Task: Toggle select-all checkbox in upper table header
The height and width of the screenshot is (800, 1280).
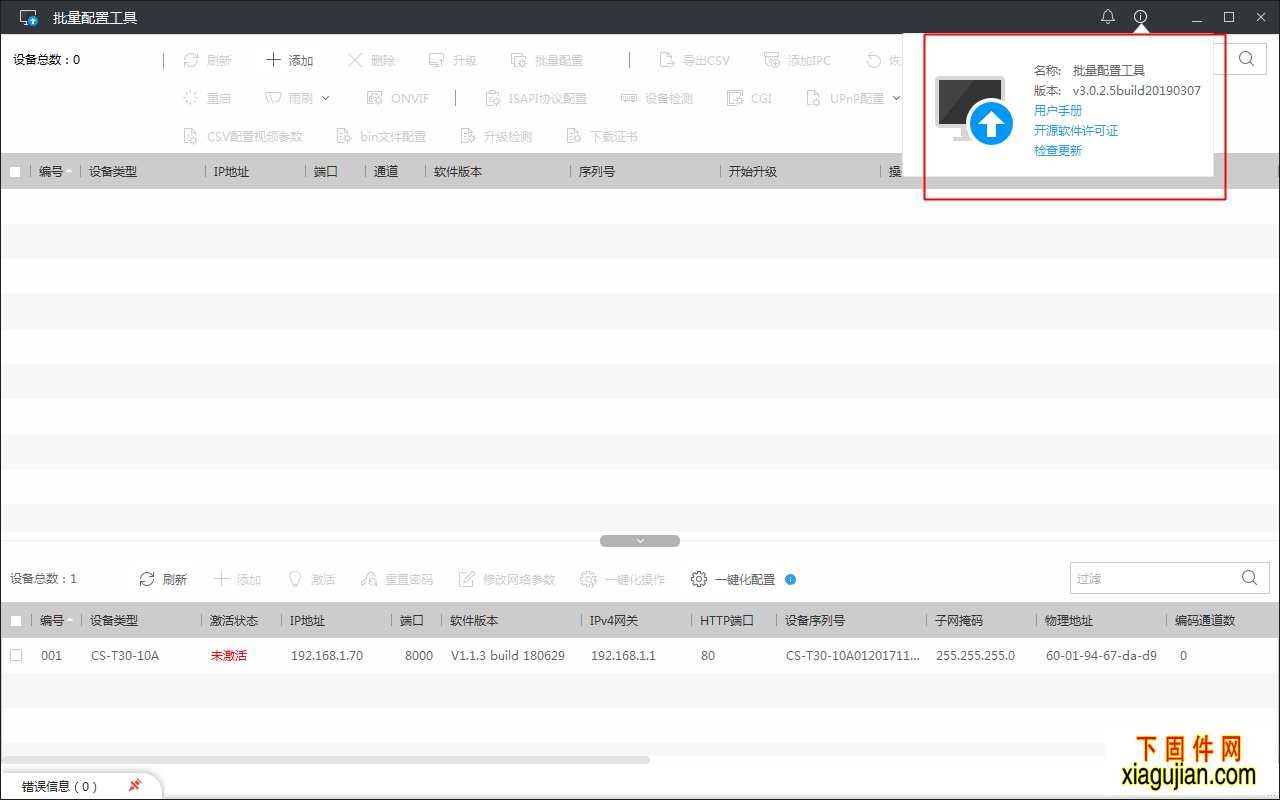Action: pos(15,172)
